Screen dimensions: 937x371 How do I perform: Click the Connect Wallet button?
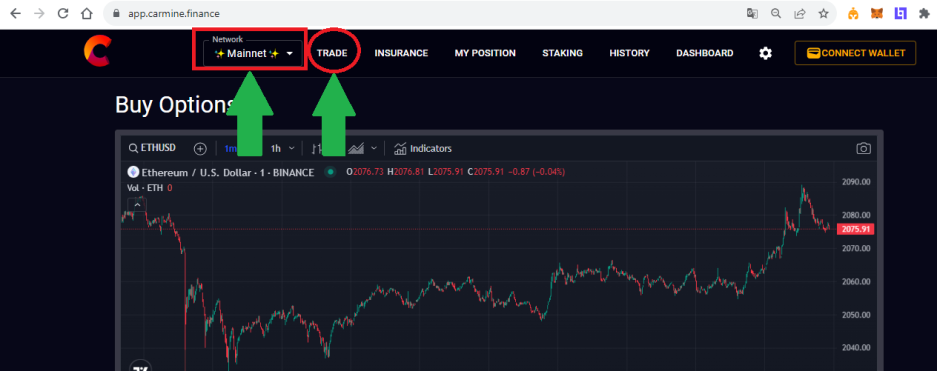855,53
